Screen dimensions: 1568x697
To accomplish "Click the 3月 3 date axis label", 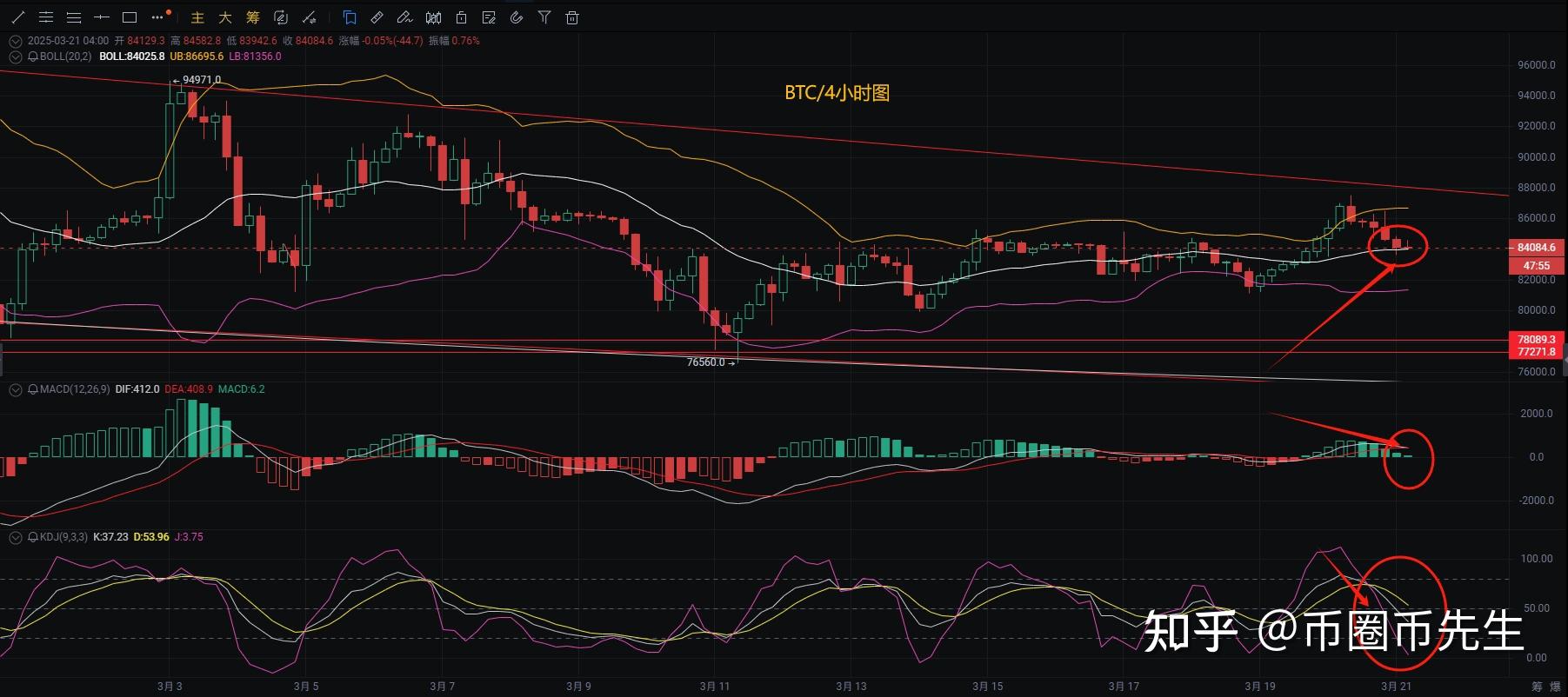I will (170, 687).
